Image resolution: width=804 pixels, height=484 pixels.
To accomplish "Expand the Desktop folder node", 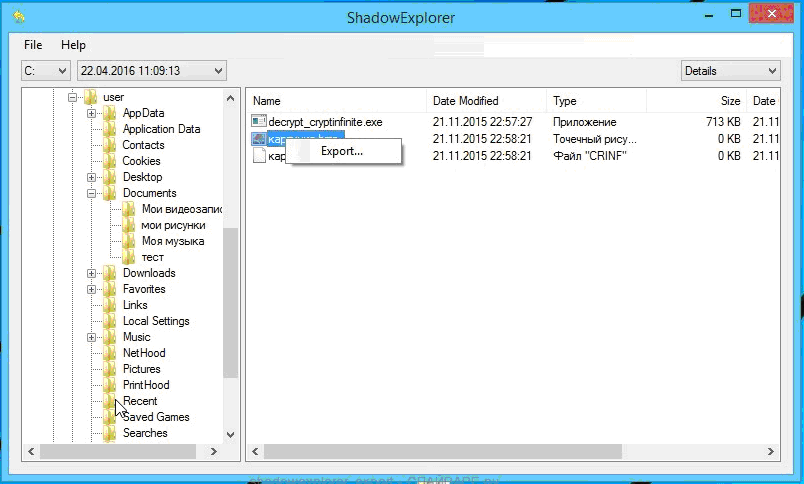I will pos(91,177).
